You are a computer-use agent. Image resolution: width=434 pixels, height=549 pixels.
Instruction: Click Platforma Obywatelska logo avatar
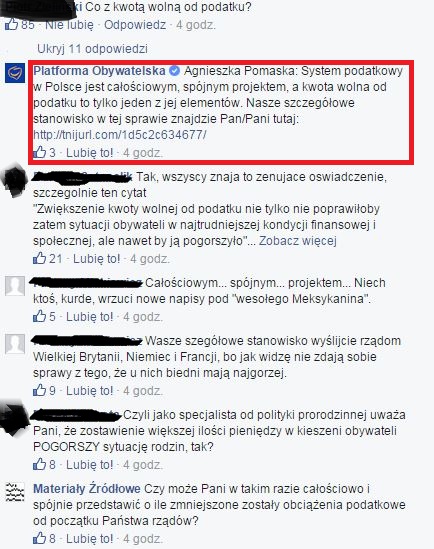[15, 73]
